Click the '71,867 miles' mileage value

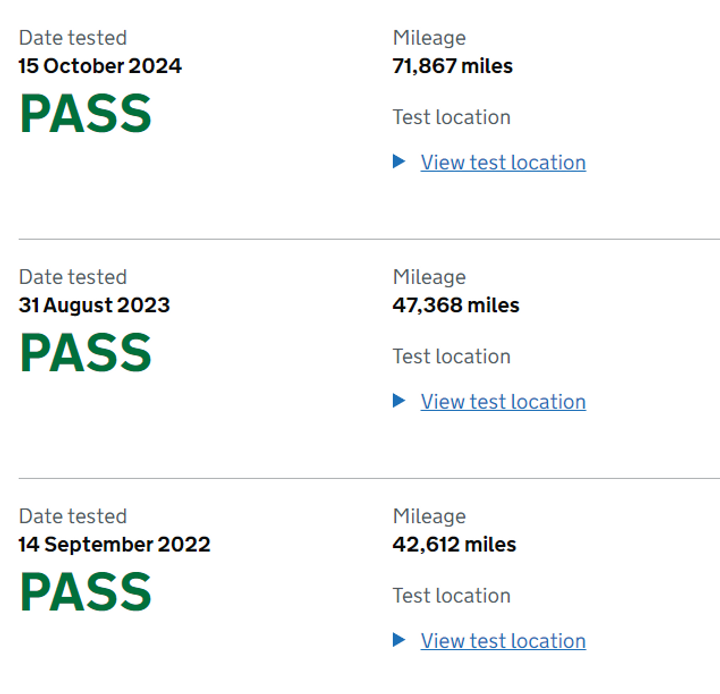pos(453,67)
